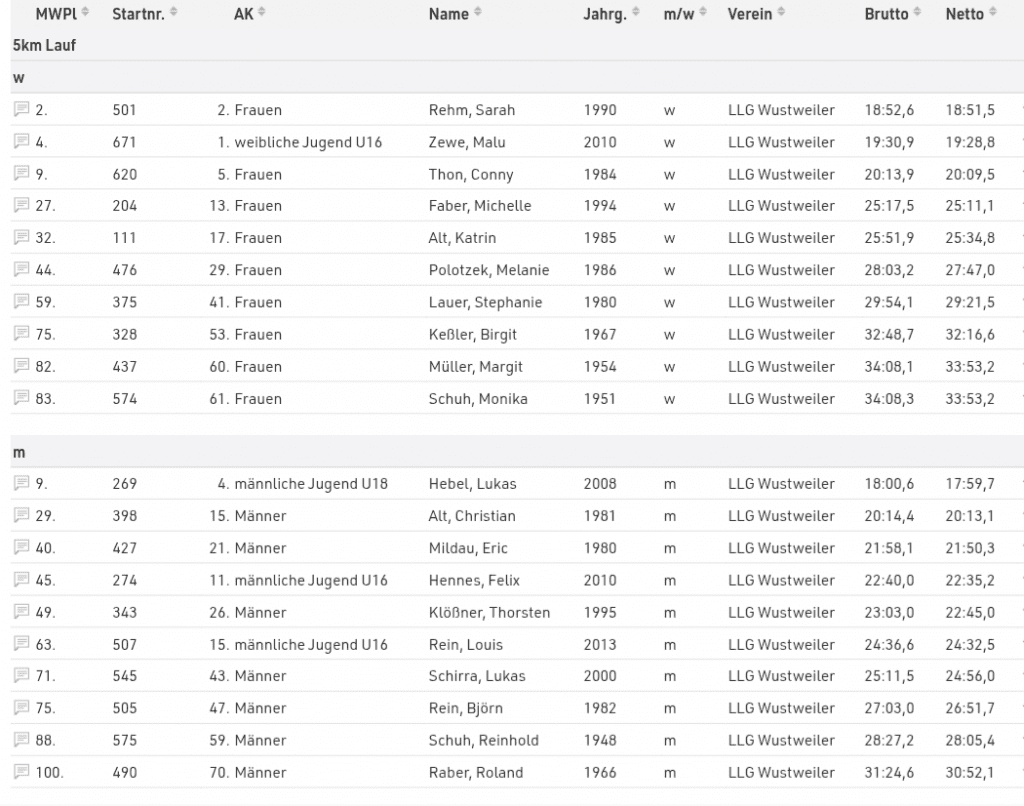This screenshot has width=1024, height=806.
Task: Open the comment icon for Schuh, Monika
Action: 21,398
